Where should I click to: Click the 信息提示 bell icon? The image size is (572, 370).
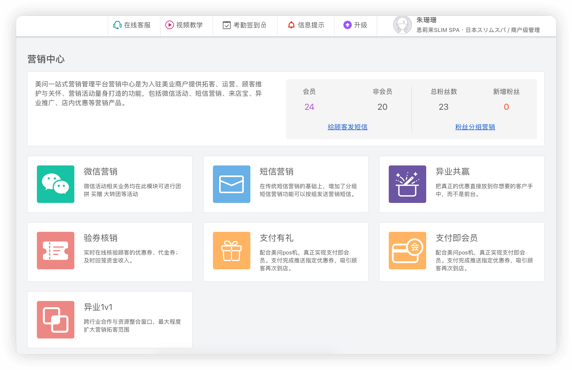pos(291,25)
